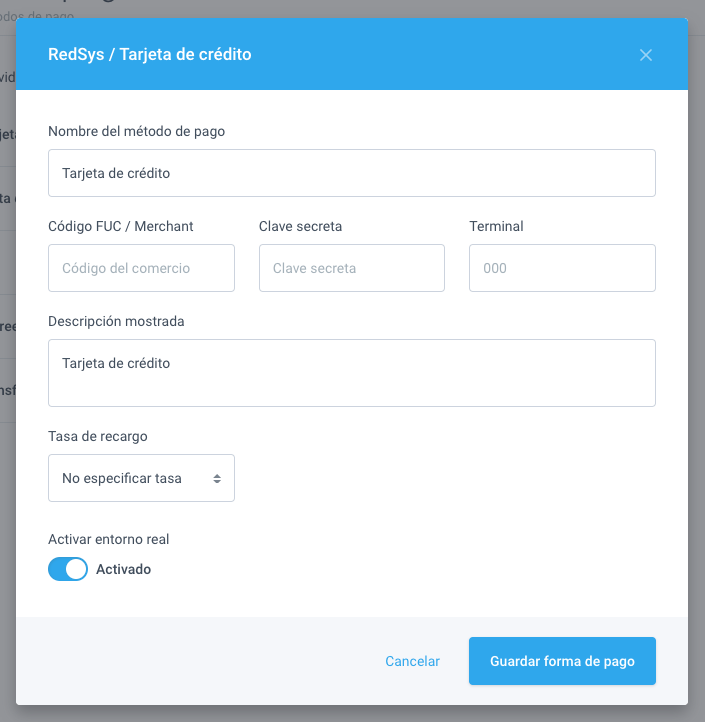Click the Descripción mostrada label
Screen dimensions: 705x722
tap(116, 321)
